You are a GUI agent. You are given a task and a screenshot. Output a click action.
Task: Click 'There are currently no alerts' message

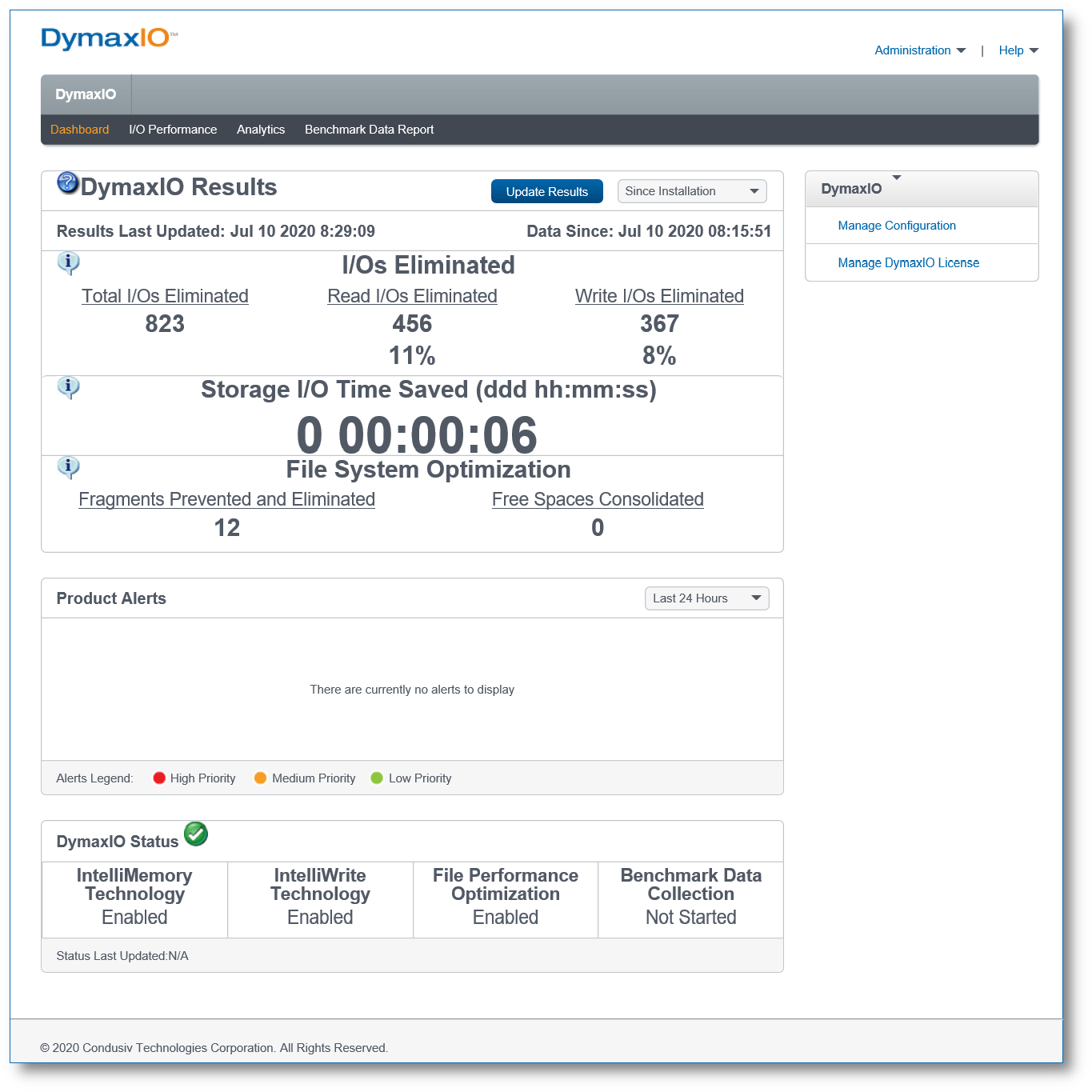click(412, 690)
